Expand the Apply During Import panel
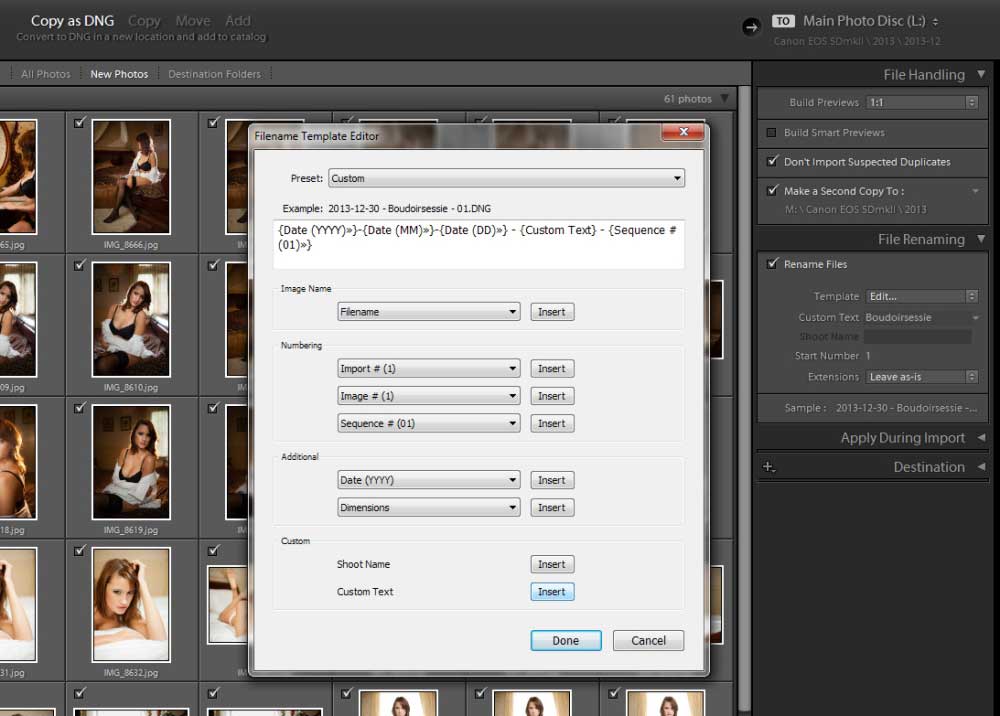 981,437
